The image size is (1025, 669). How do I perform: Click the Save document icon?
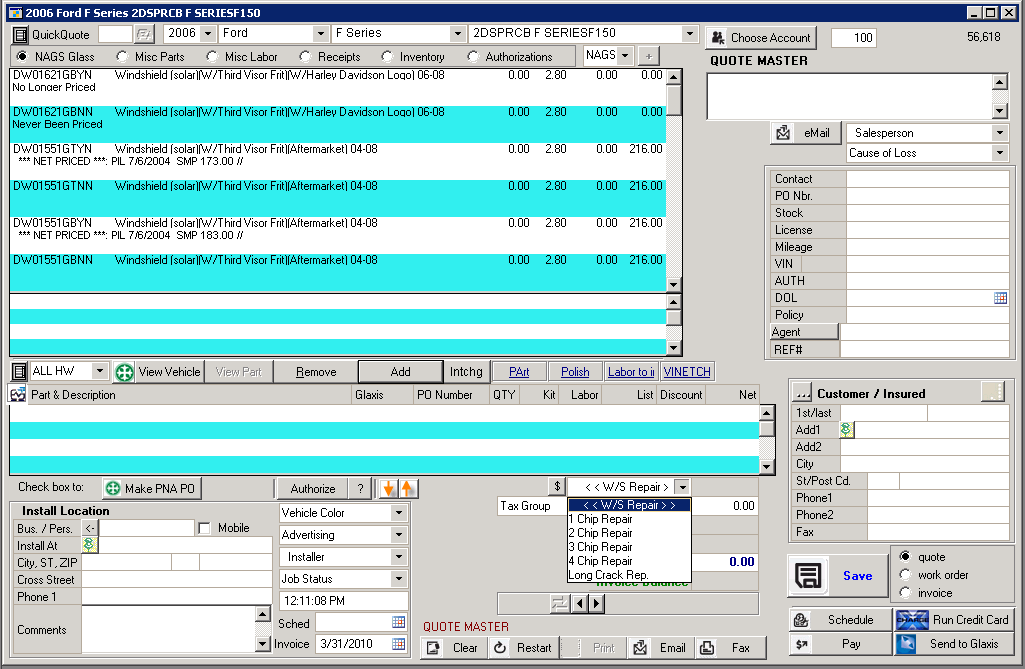tap(808, 575)
